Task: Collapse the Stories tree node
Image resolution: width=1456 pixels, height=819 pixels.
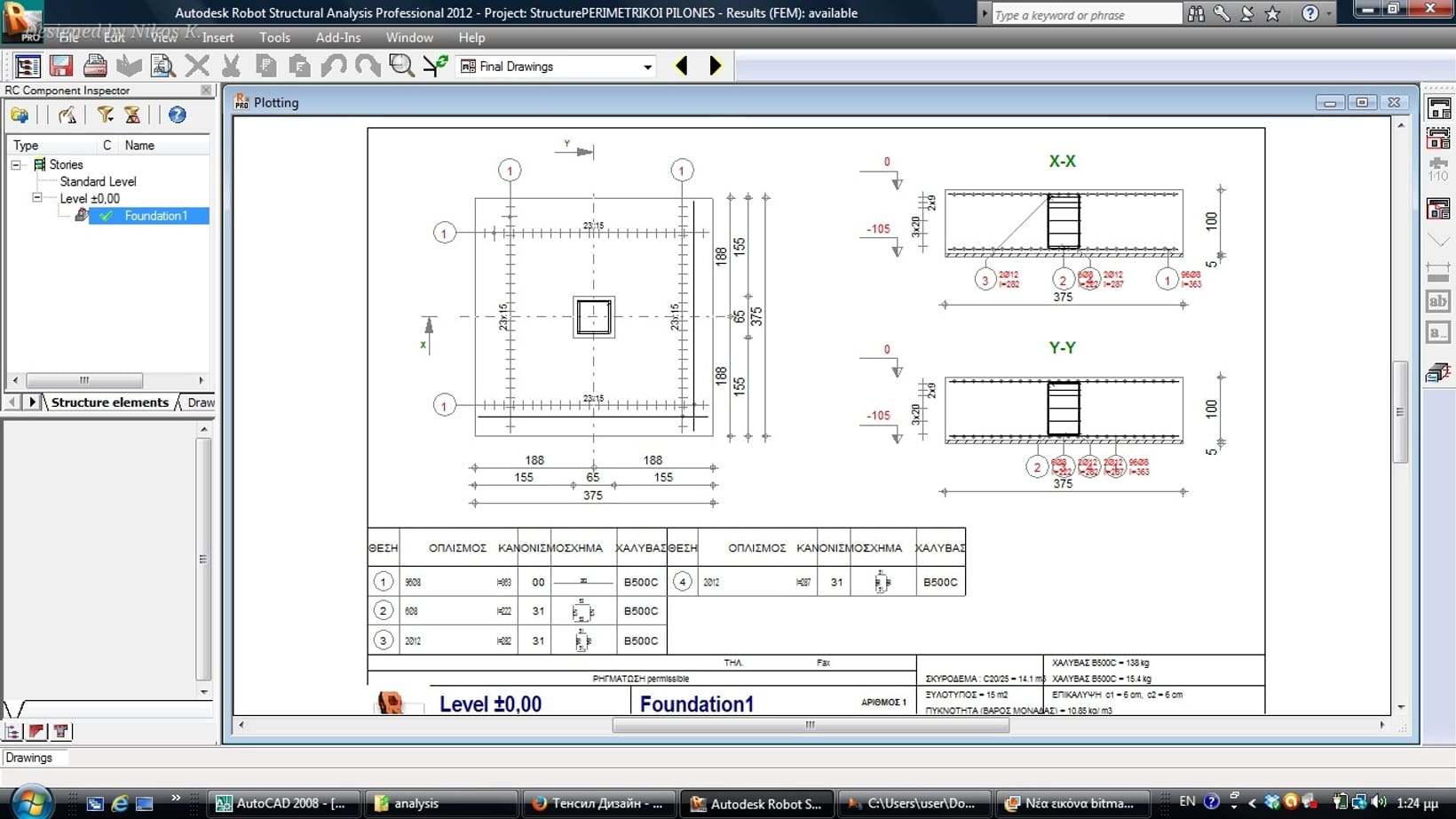Action: click(x=16, y=164)
